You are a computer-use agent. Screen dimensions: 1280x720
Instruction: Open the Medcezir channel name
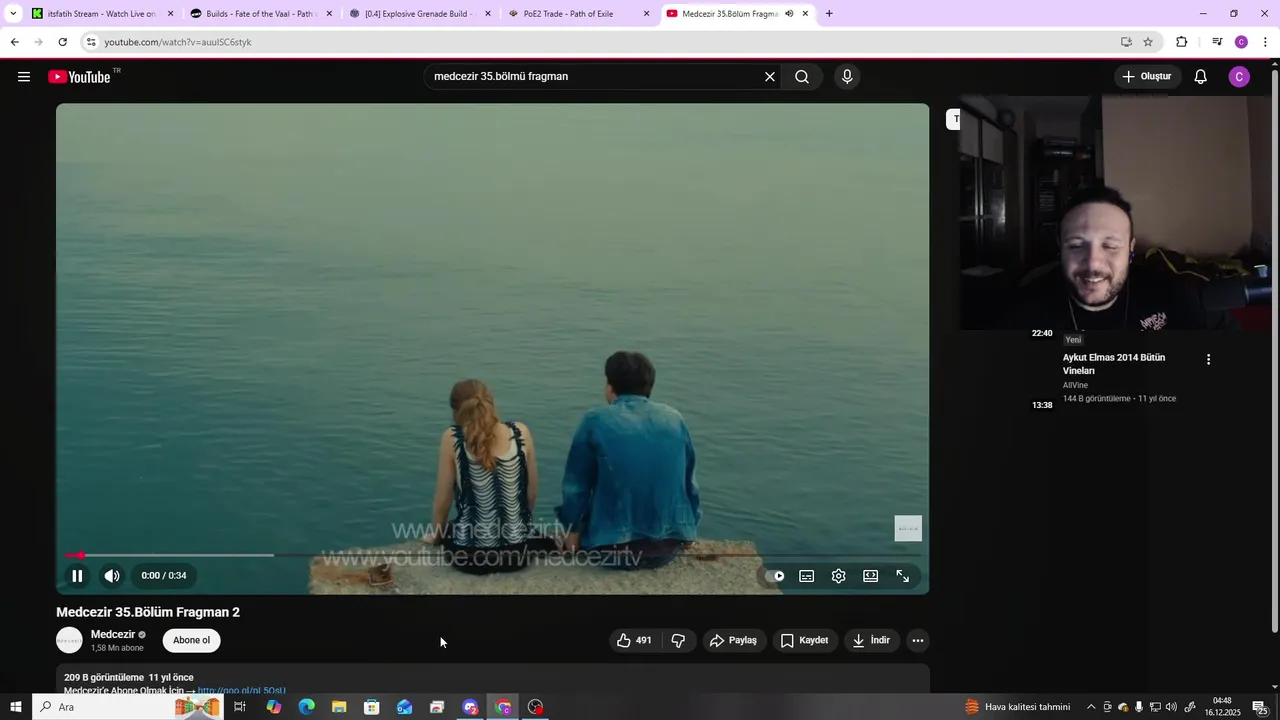pos(113,634)
